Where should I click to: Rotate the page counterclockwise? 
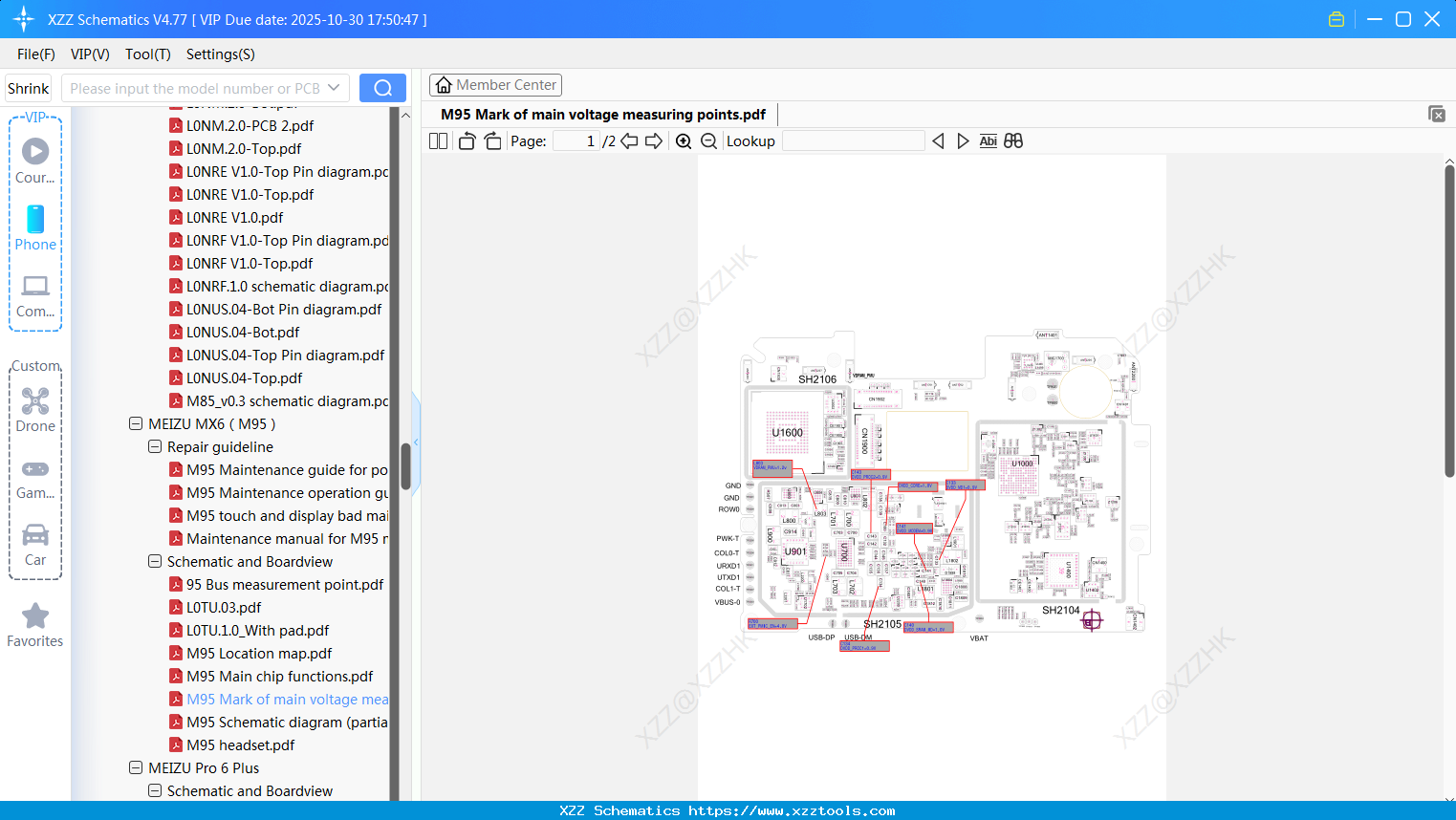(x=467, y=141)
